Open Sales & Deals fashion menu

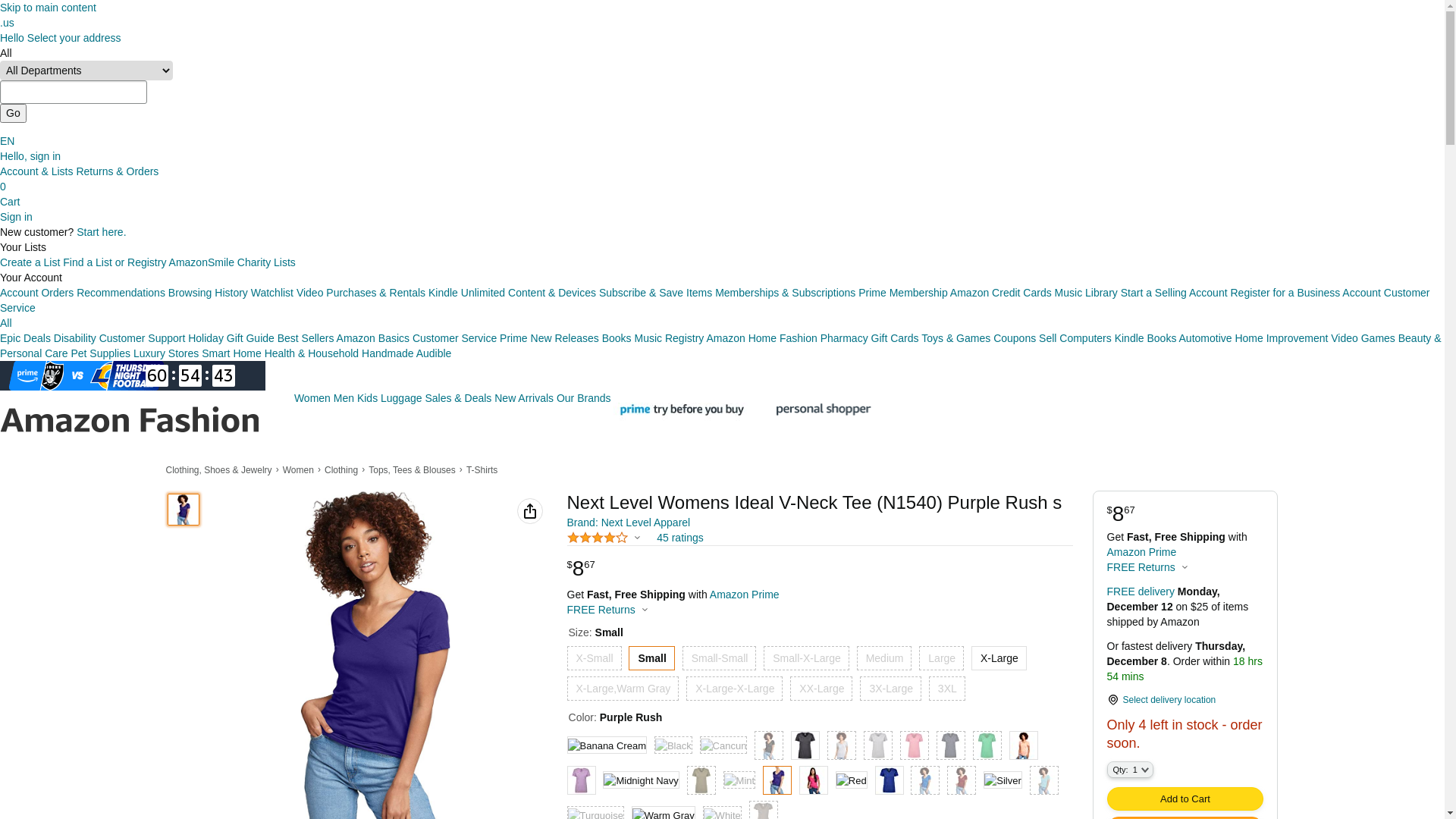point(458,398)
